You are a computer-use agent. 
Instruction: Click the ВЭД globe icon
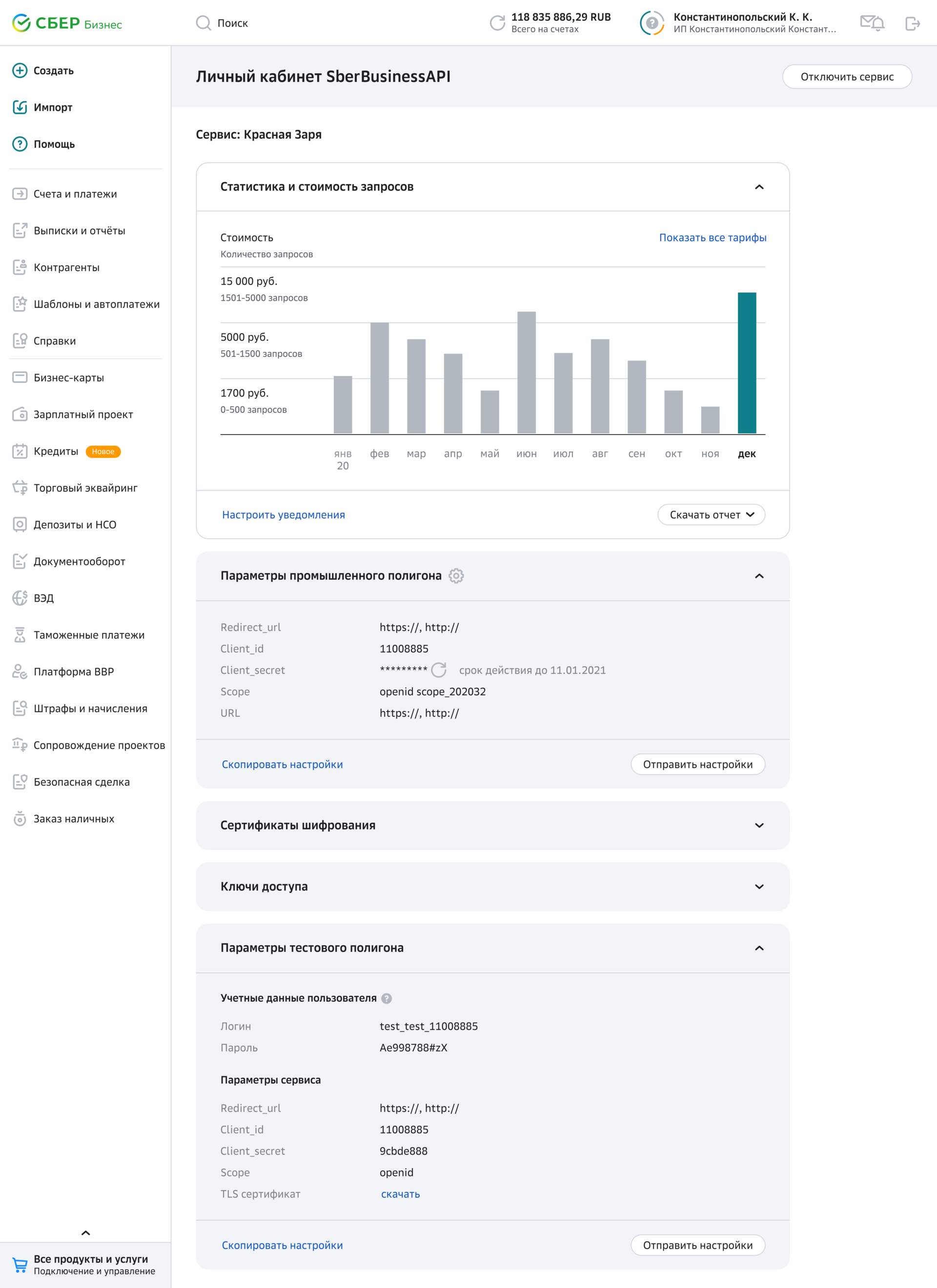point(20,598)
